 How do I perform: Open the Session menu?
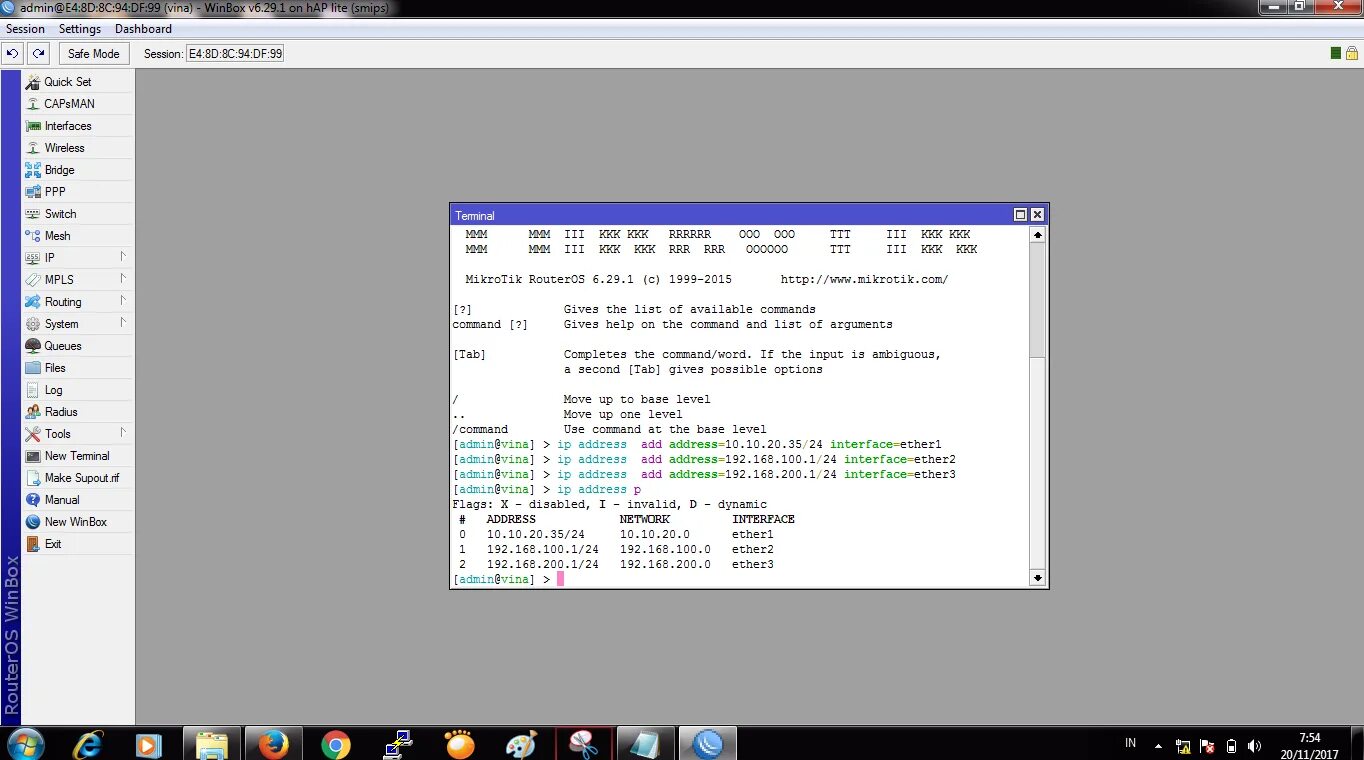25,29
